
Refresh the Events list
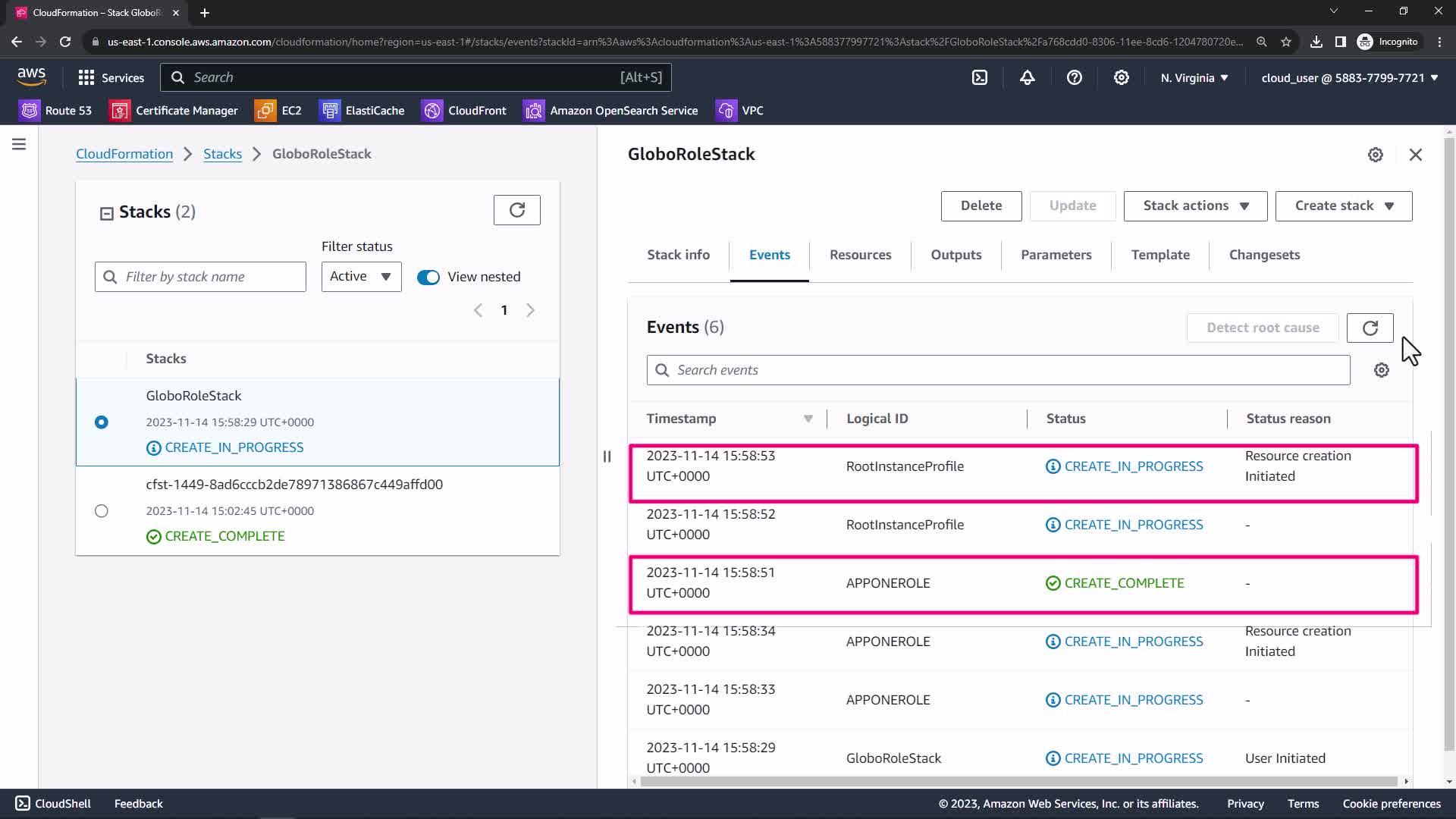1370,328
